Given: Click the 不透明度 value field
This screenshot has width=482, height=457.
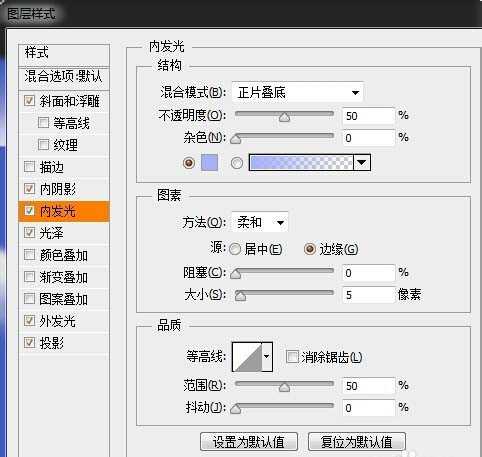Looking at the screenshot, I should point(368,116).
